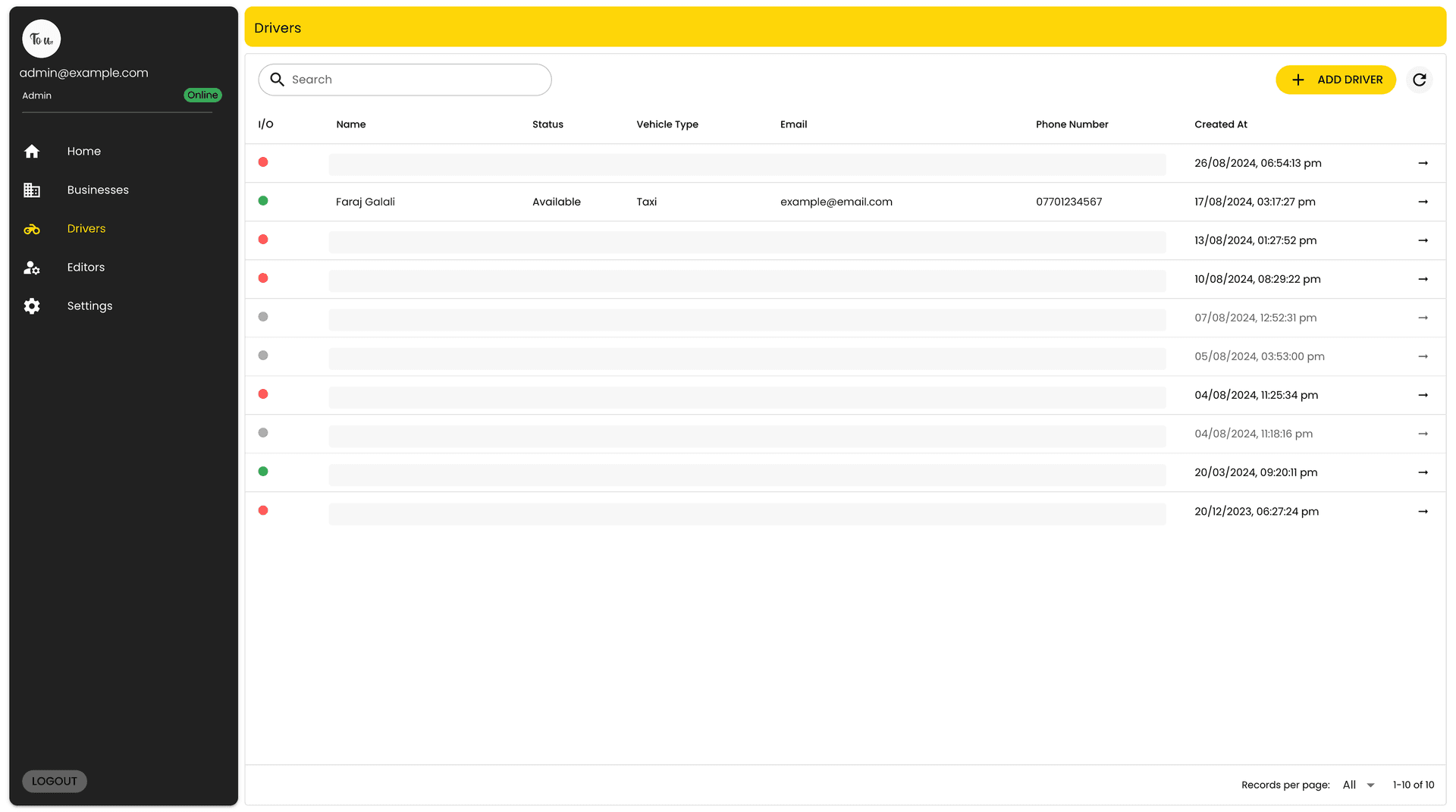Click the Editors person-gear icon

(x=32, y=268)
